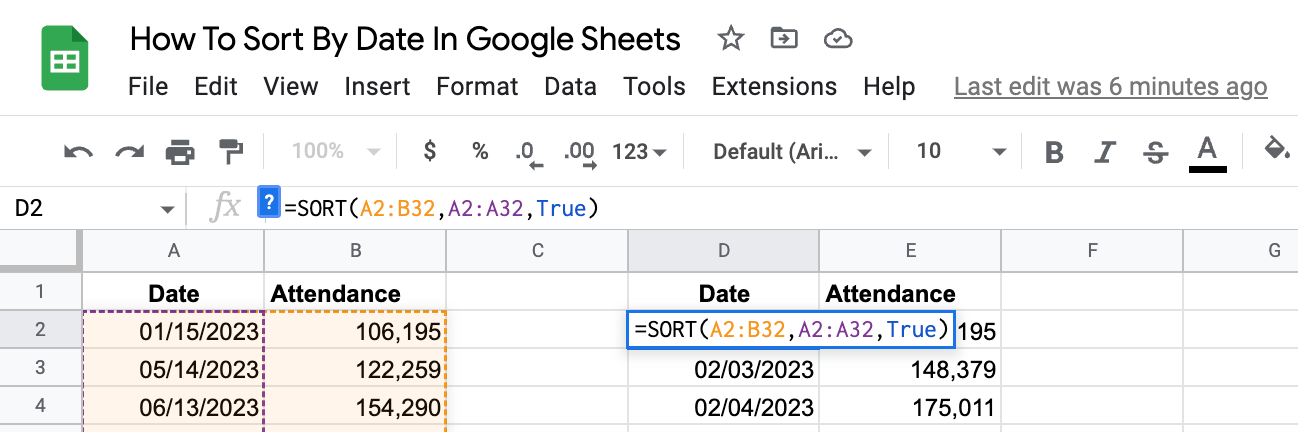1298x432 pixels.
Task: Select cell E1 'Attendance' header
Action: tap(910, 293)
